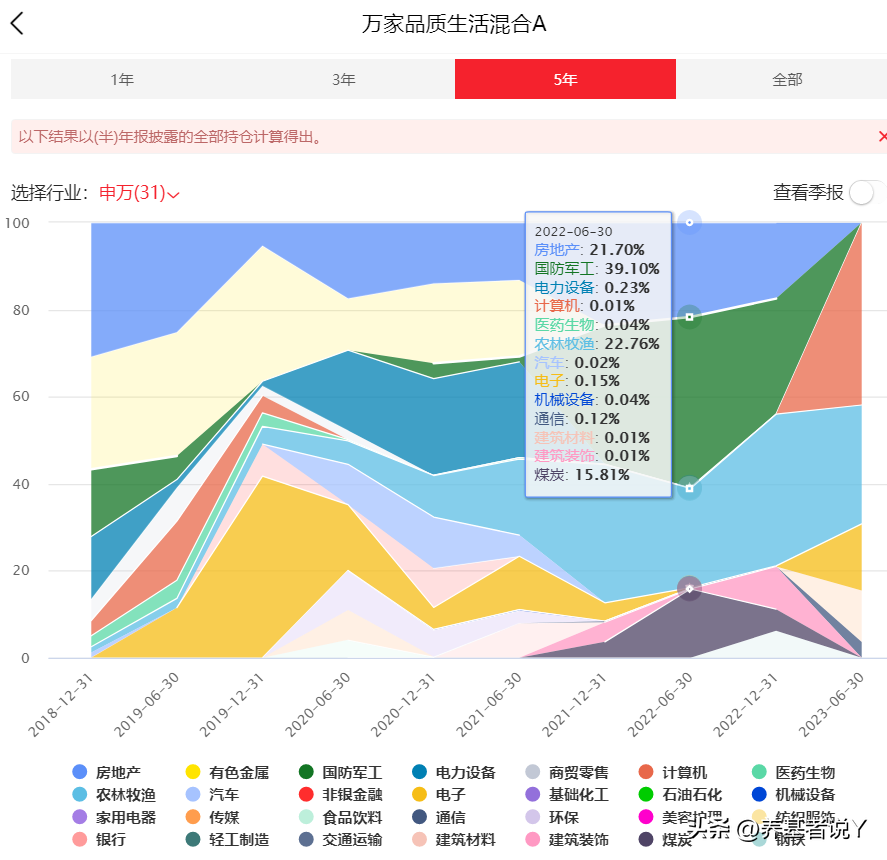Click the 2019-06-30 axis label
This screenshot has width=887, height=860.
point(146,705)
